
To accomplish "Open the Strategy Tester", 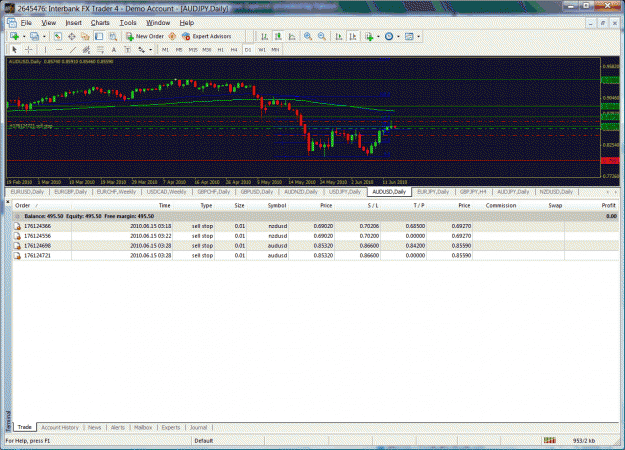I will point(113,36).
